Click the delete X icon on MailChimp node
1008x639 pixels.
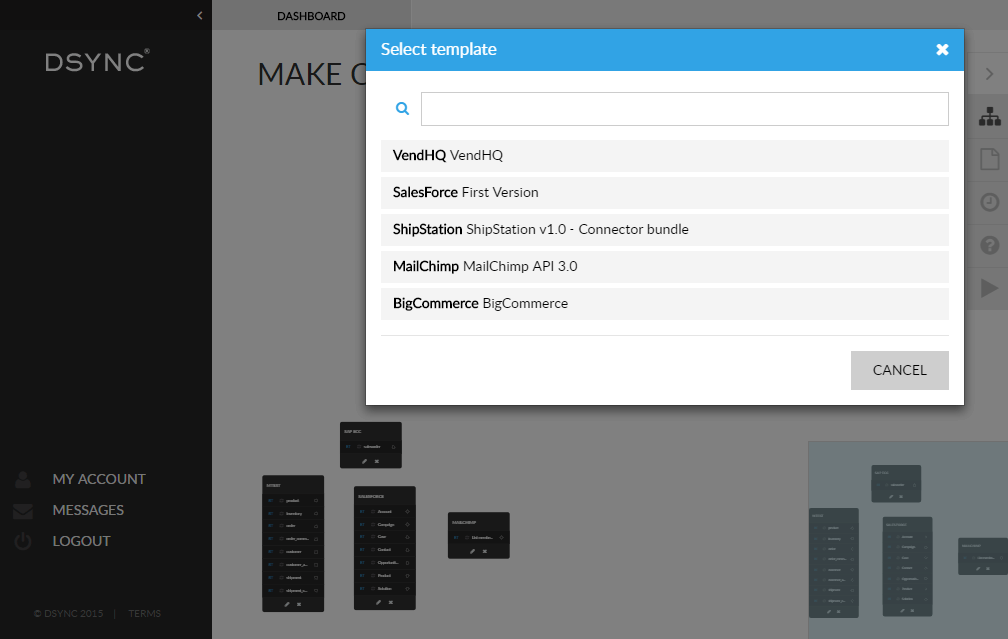[x=485, y=551]
